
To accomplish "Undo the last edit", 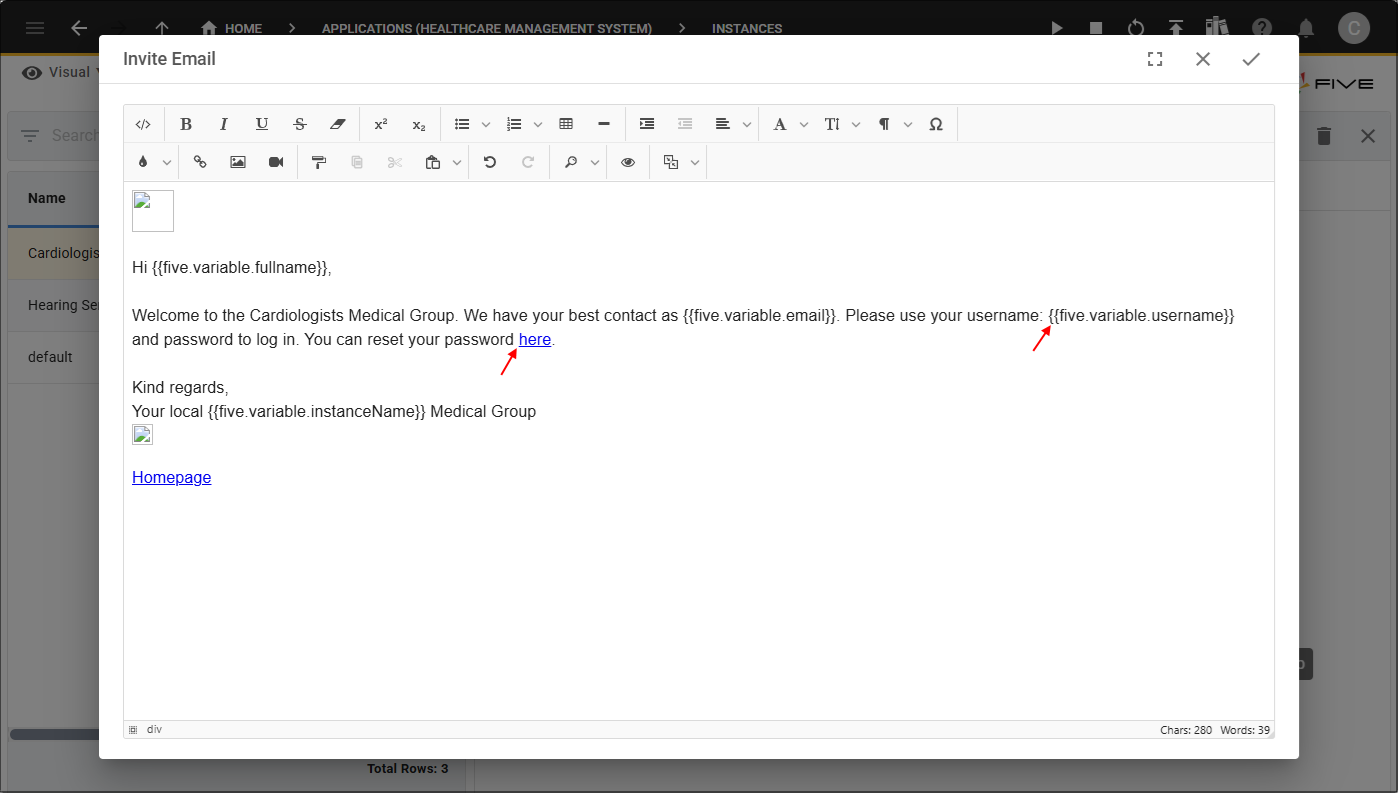I will coord(490,161).
